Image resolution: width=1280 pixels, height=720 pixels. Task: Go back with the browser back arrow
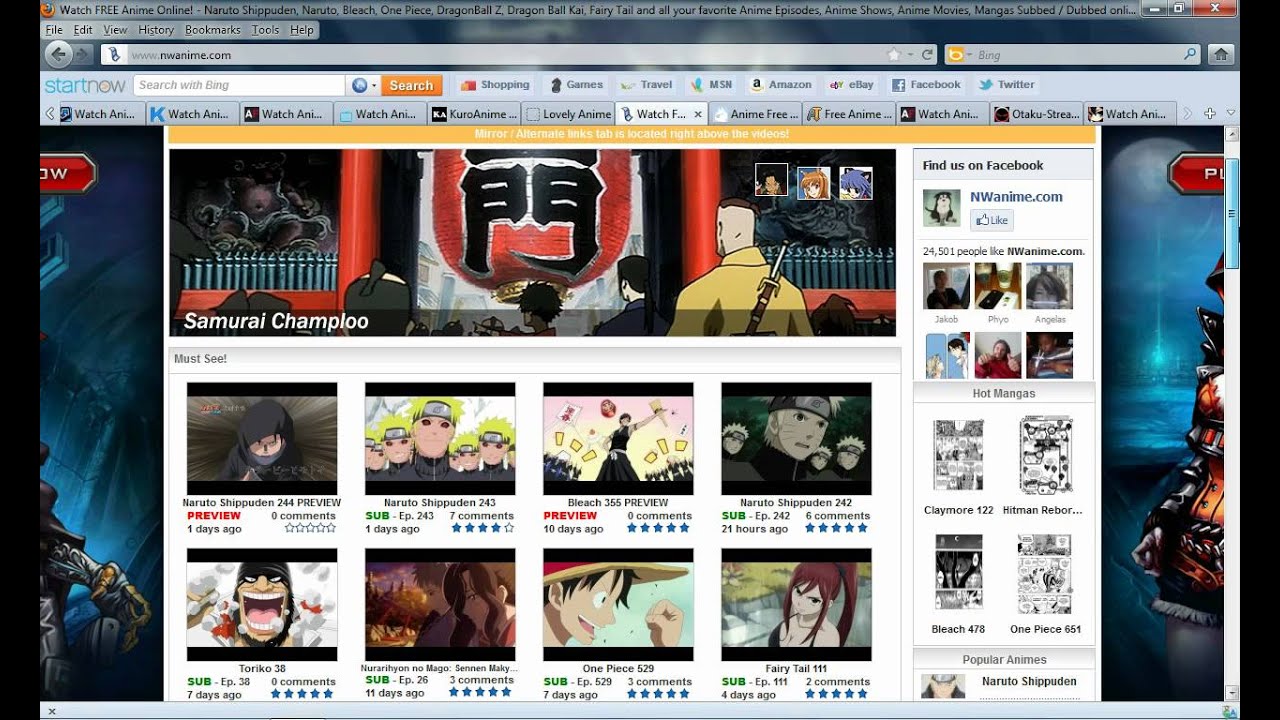pos(58,54)
